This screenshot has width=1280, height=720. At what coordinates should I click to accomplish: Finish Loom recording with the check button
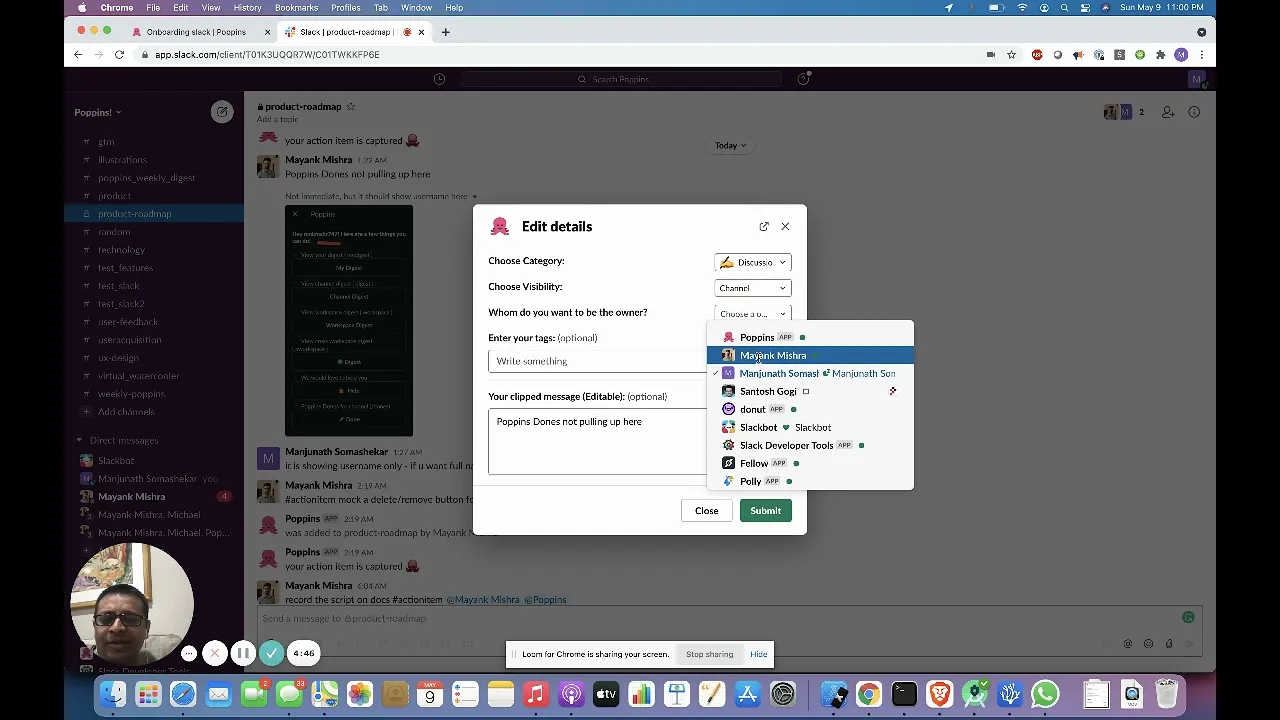[x=271, y=653]
